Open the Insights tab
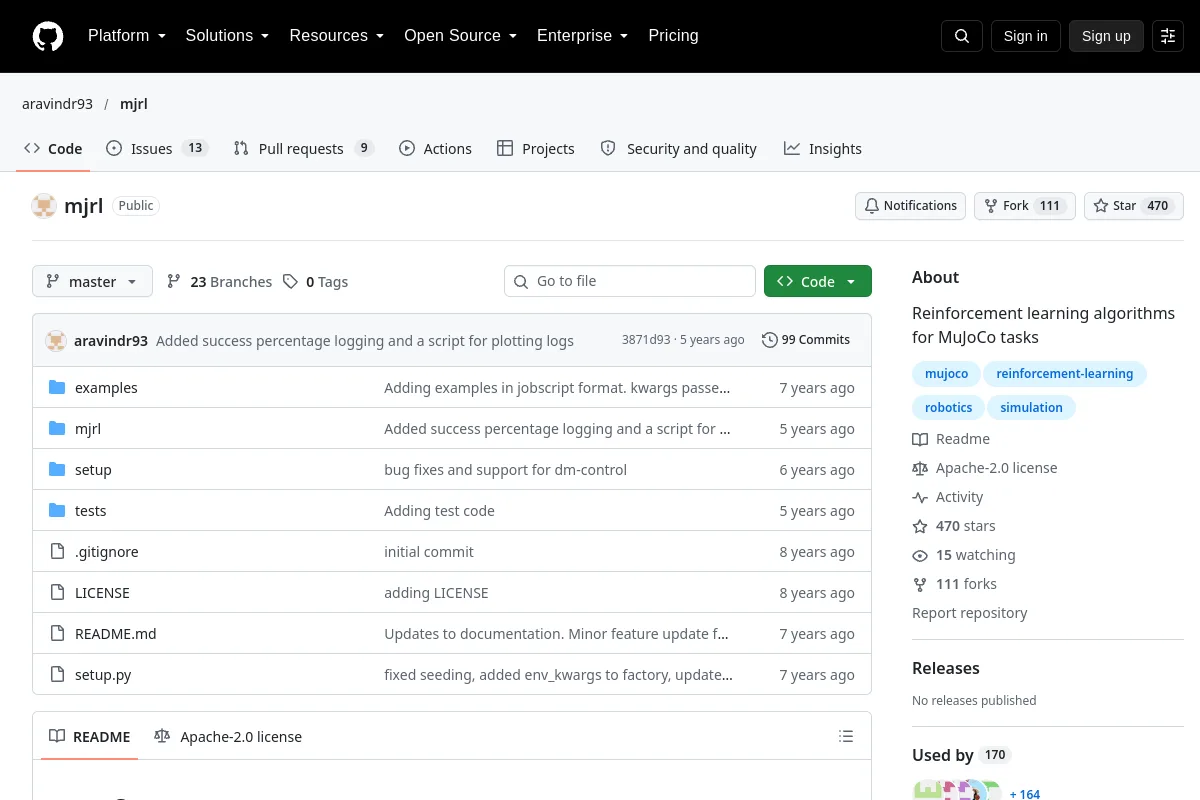This screenshot has height=800, width=1200. point(823,148)
